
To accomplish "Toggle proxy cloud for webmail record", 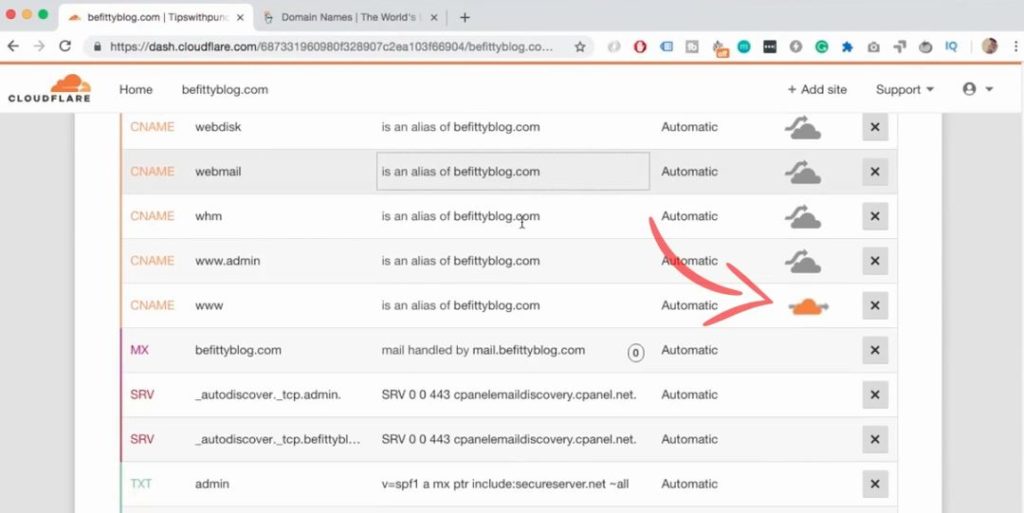I will click(x=803, y=172).
